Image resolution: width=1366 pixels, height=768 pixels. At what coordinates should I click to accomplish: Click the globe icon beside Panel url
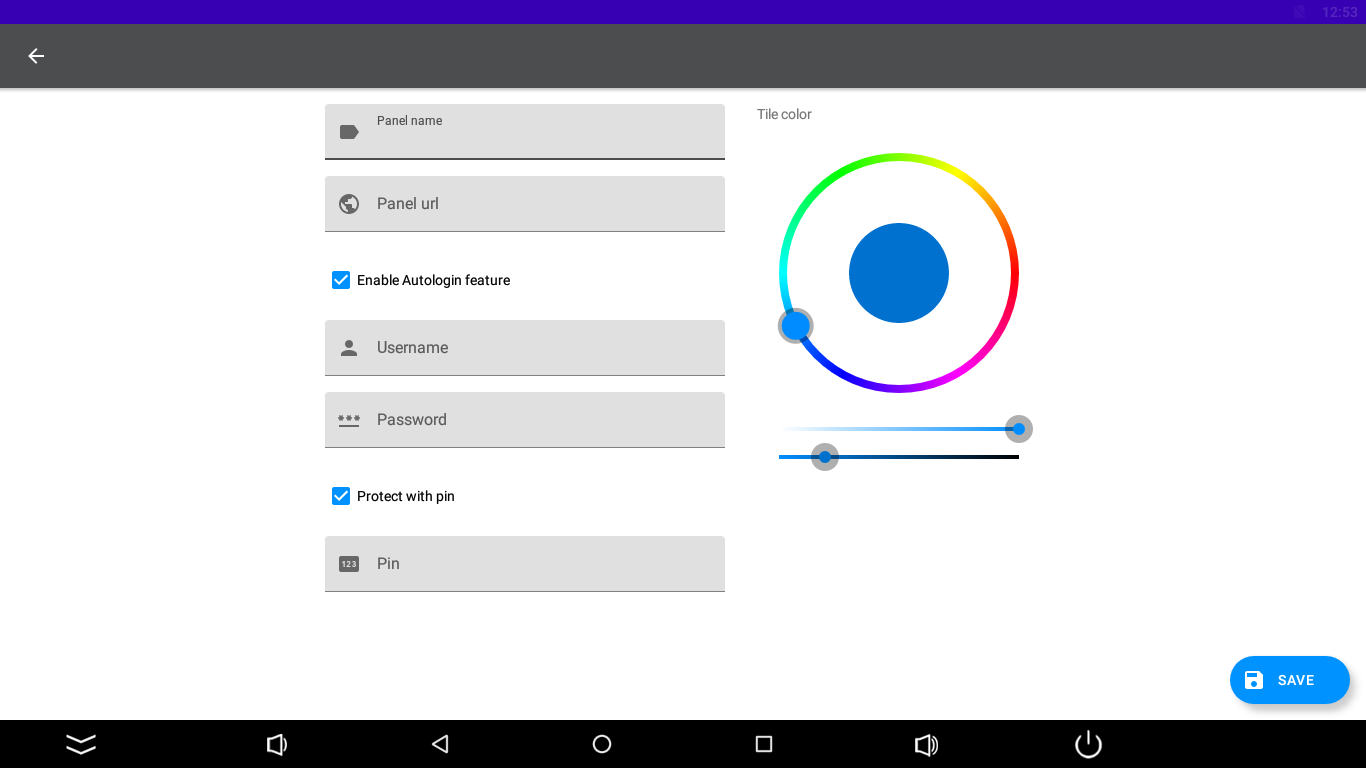[349, 204]
